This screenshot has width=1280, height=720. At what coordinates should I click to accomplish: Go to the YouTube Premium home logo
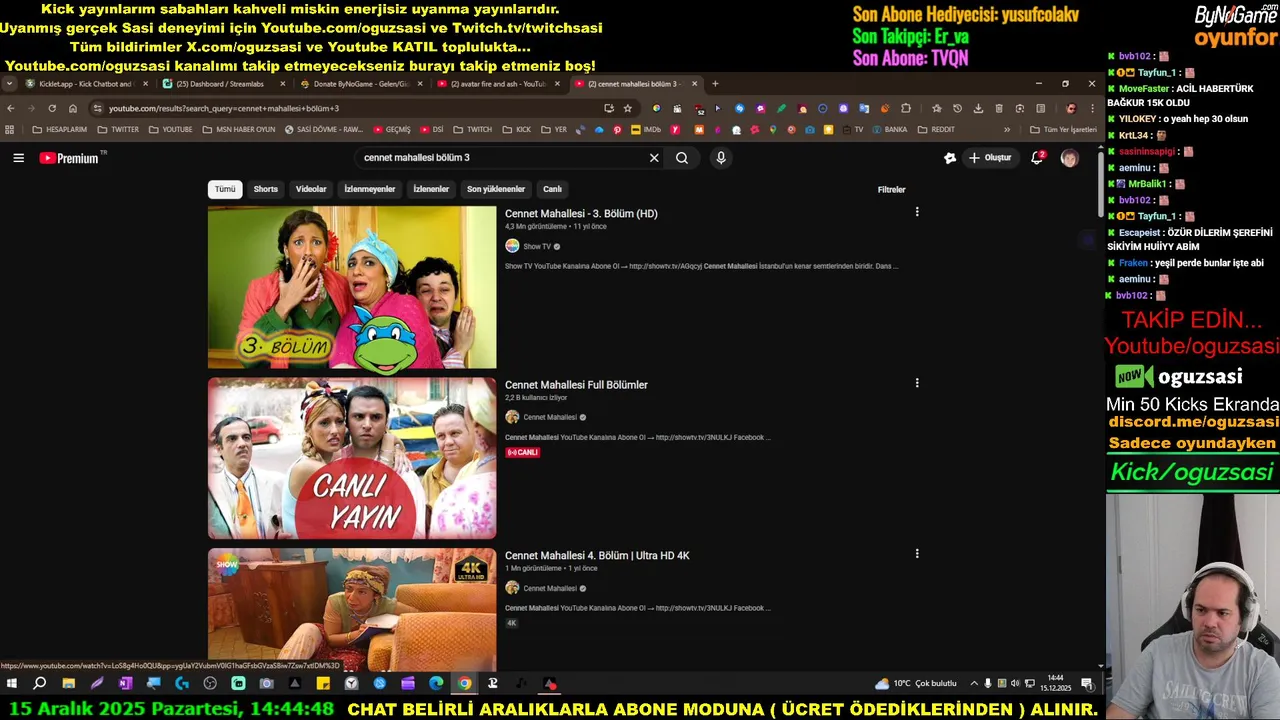tap(70, 158)
